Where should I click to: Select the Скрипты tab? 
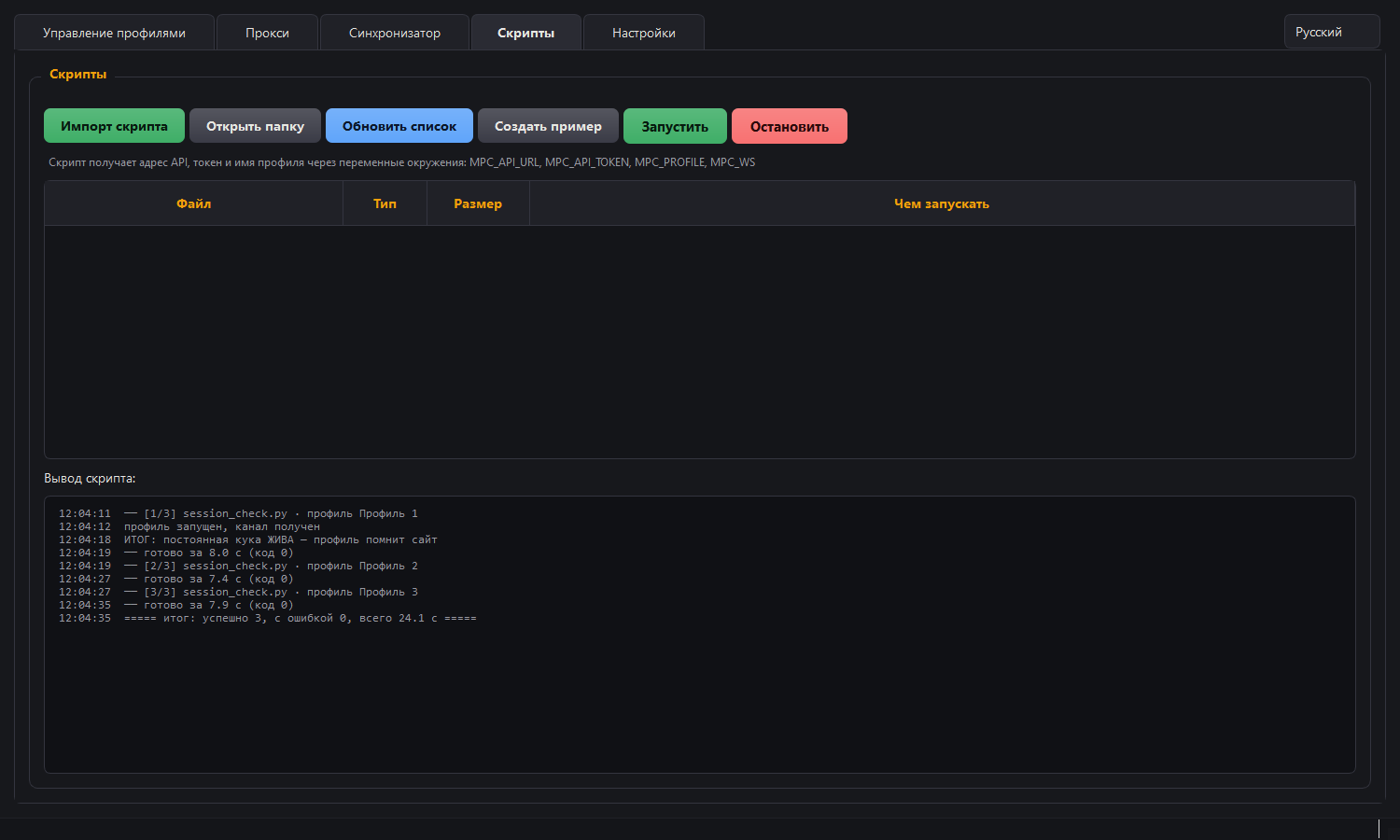[525, 33]
